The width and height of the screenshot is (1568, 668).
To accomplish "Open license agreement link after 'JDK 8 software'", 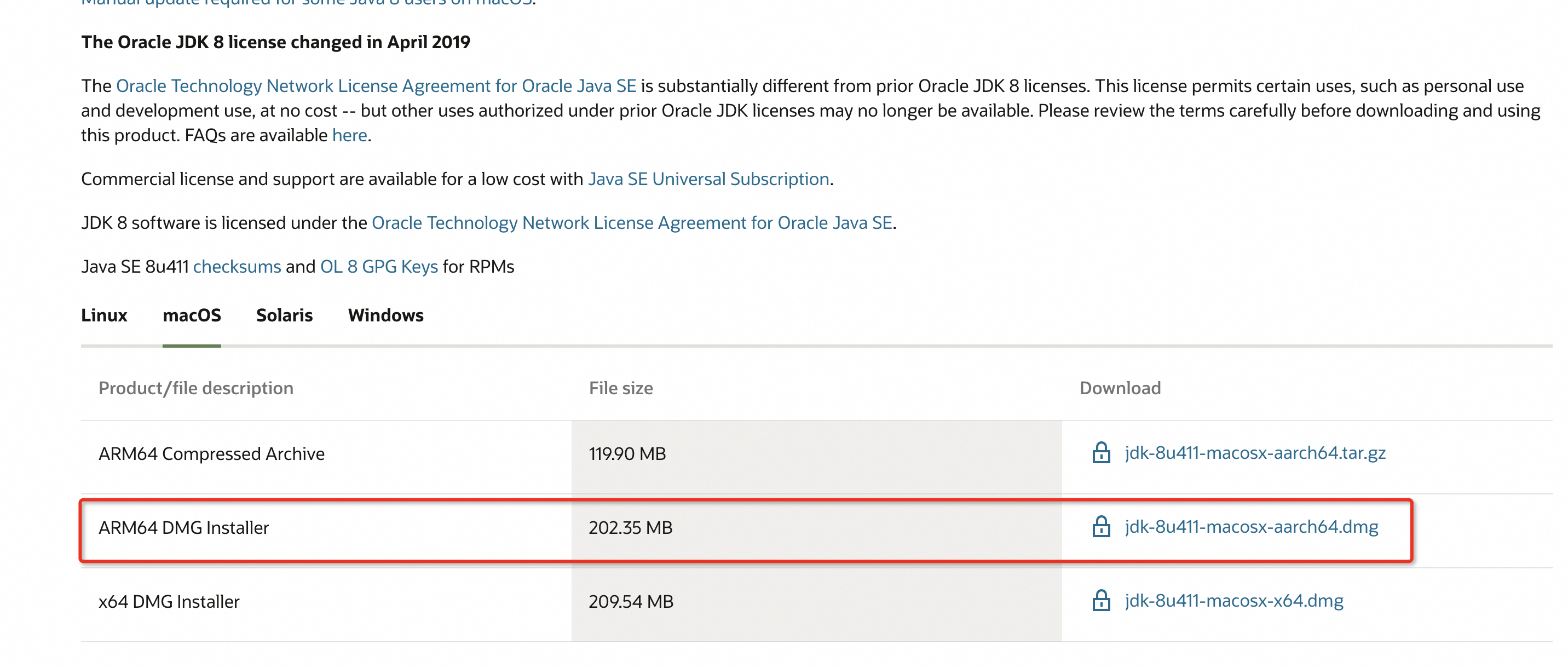I will (x=632, y=223).
